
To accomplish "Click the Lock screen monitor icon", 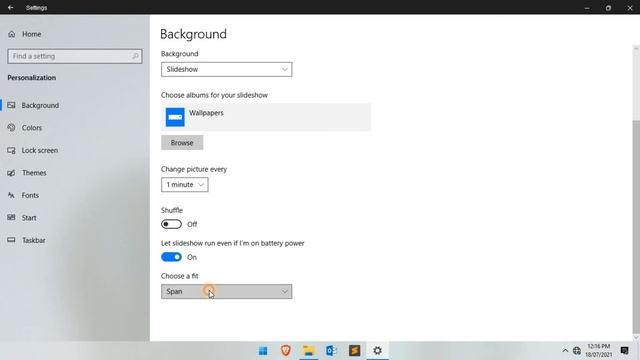I will click(x=11, y=150).
